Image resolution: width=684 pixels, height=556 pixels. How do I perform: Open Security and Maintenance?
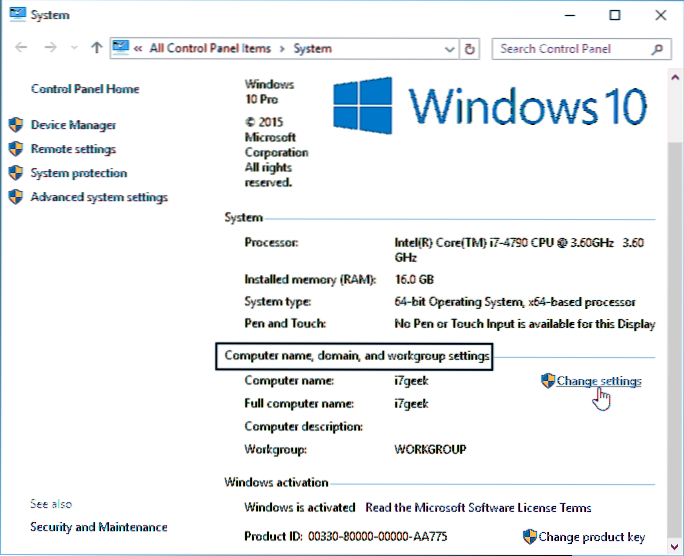98,527
